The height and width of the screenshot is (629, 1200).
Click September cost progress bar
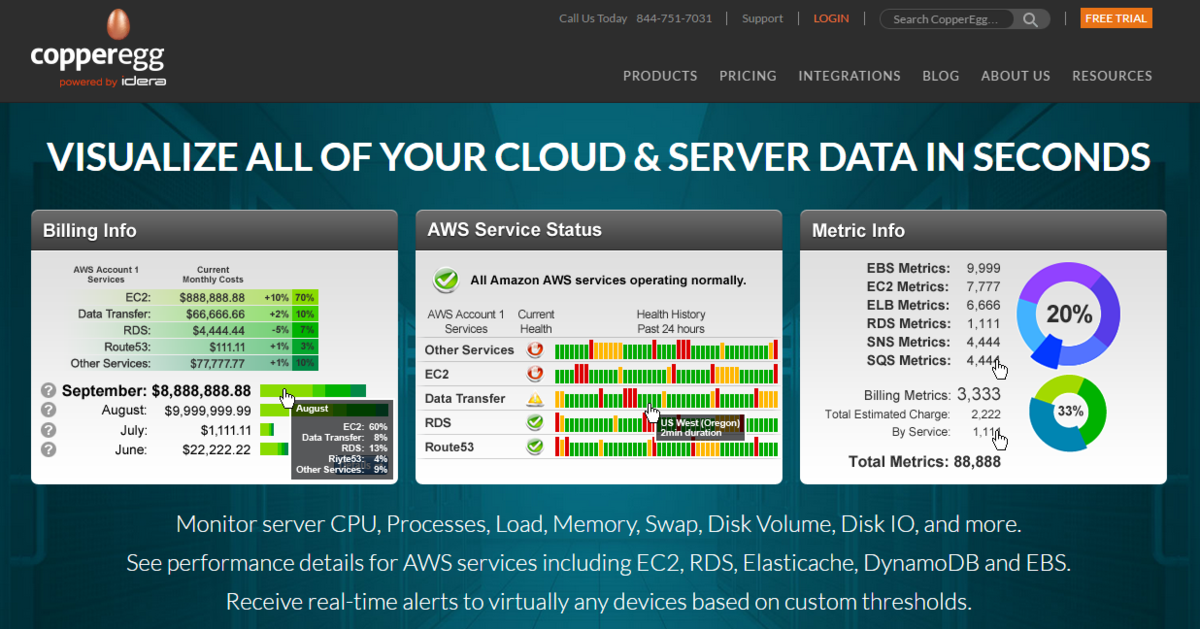(x=313, y=391)
